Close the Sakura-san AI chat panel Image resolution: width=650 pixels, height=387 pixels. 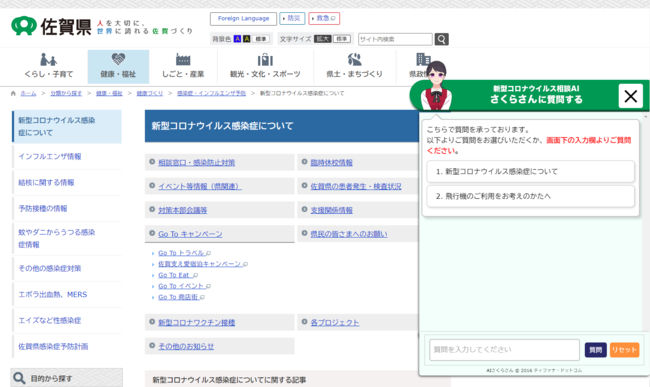point(631,96)
